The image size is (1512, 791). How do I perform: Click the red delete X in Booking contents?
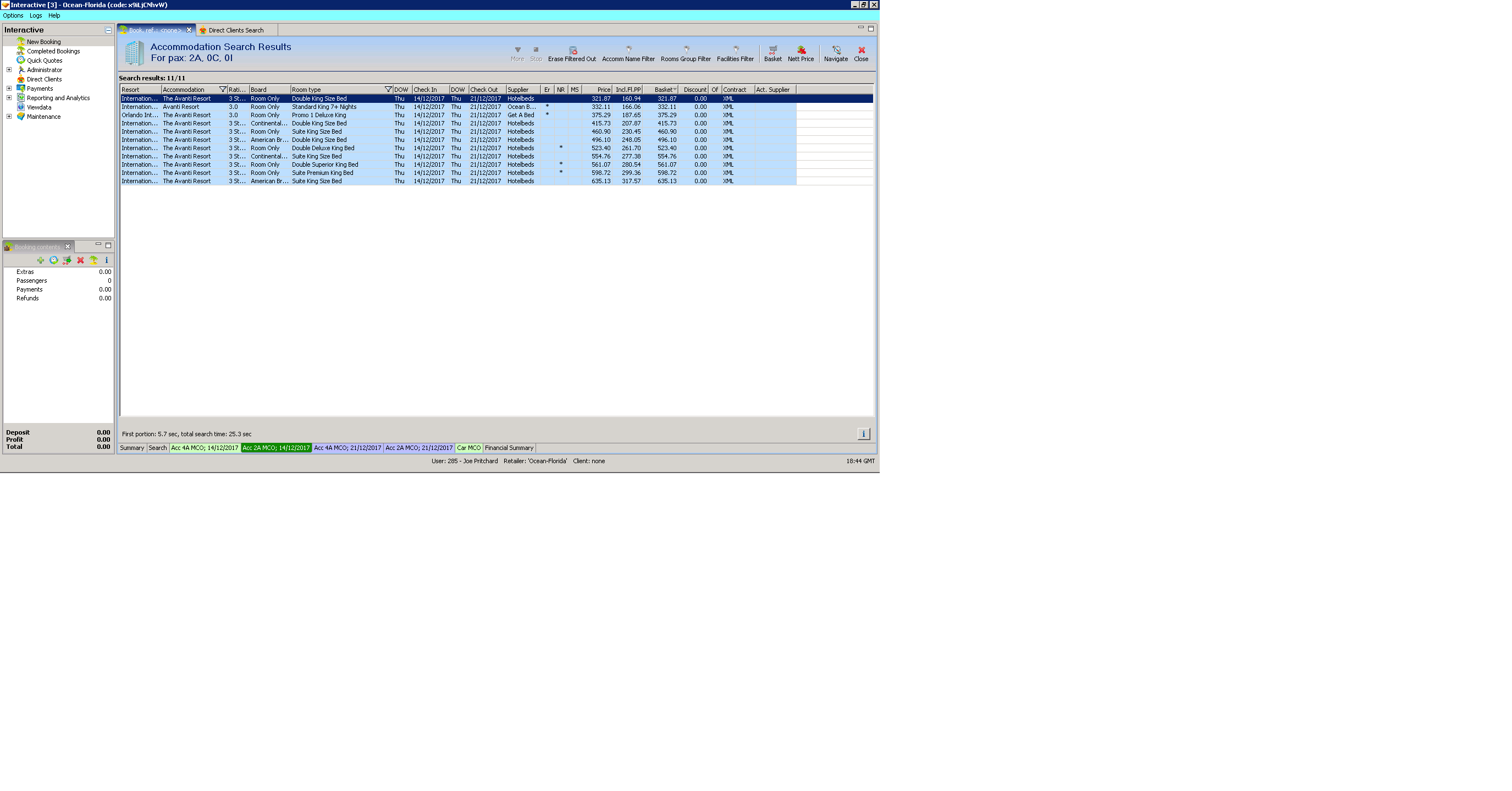(80, 260)
